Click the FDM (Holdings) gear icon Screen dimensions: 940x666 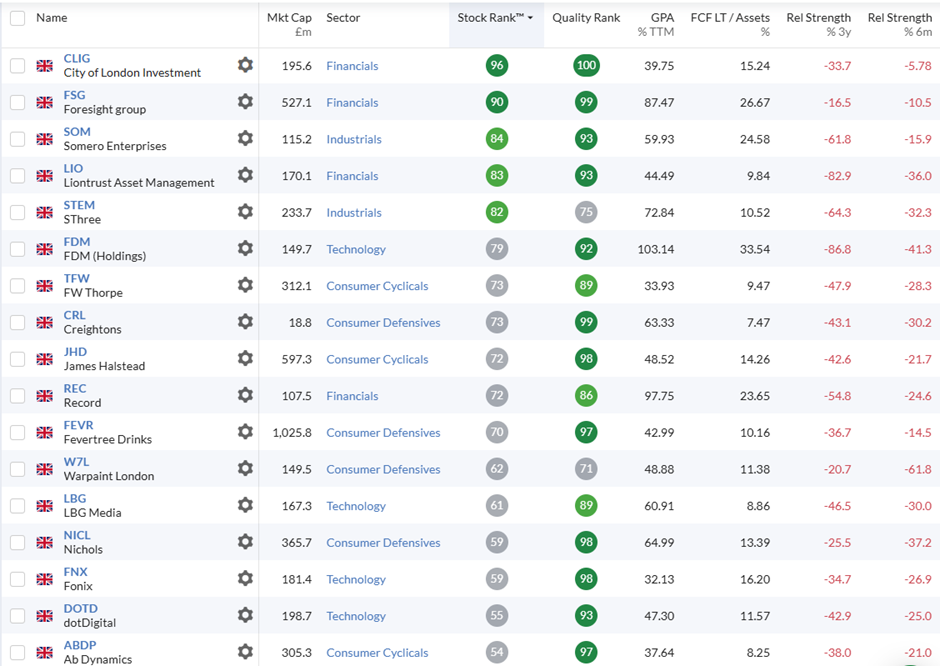[245, 248]
